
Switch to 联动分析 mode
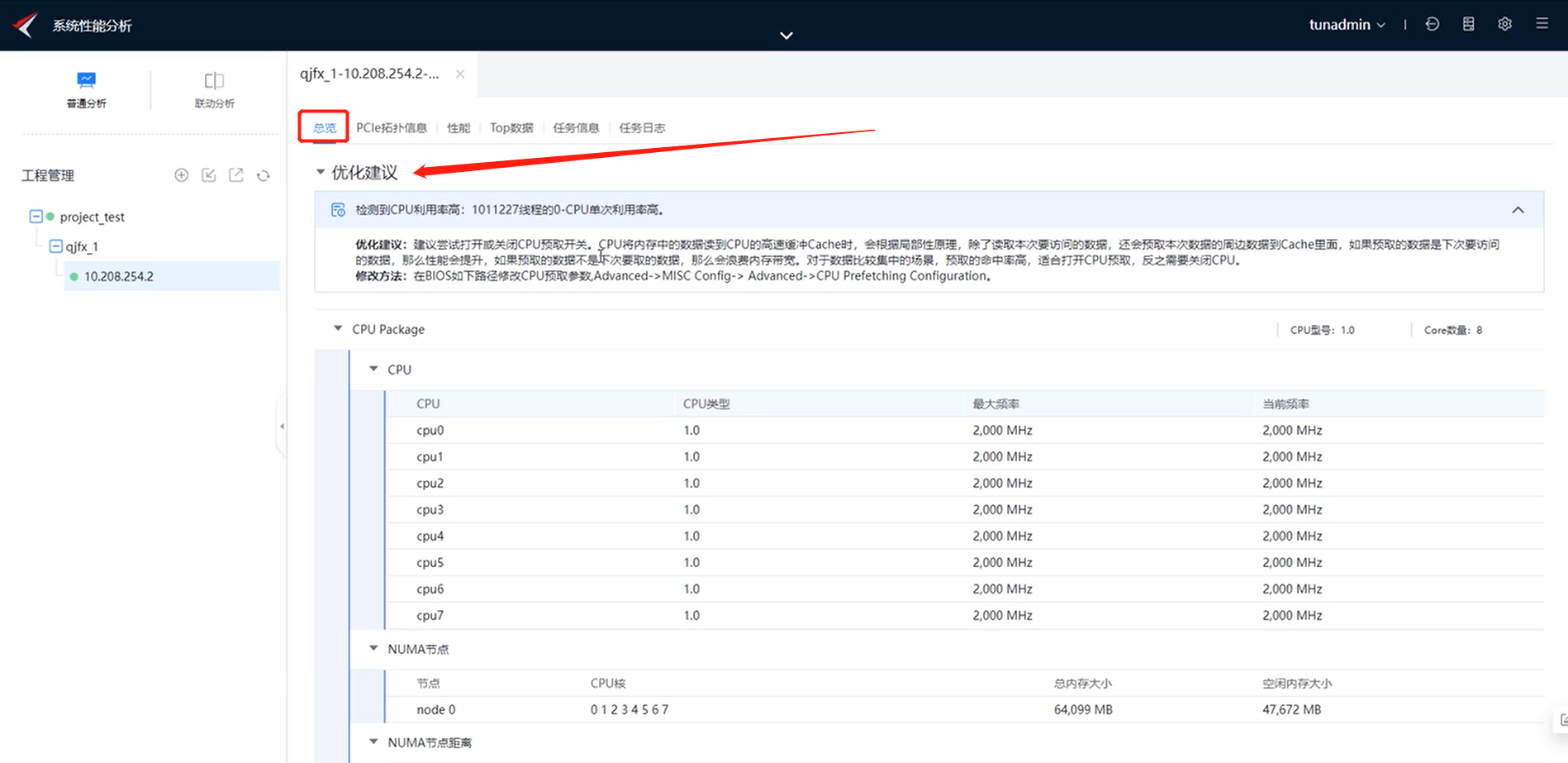(215, 90)
